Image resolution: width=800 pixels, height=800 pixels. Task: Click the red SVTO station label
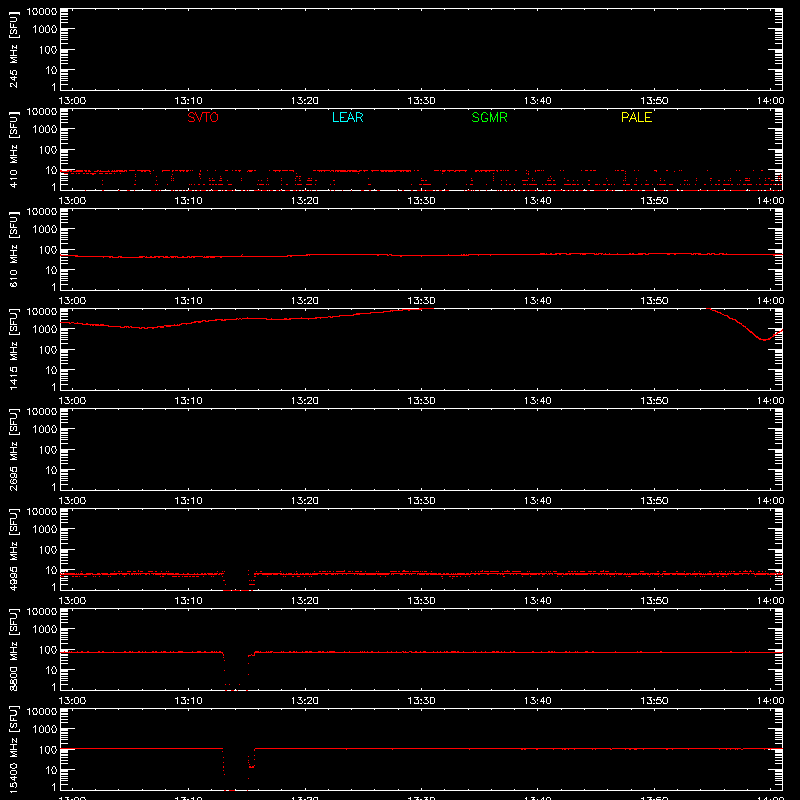click(x=203, y=117)
